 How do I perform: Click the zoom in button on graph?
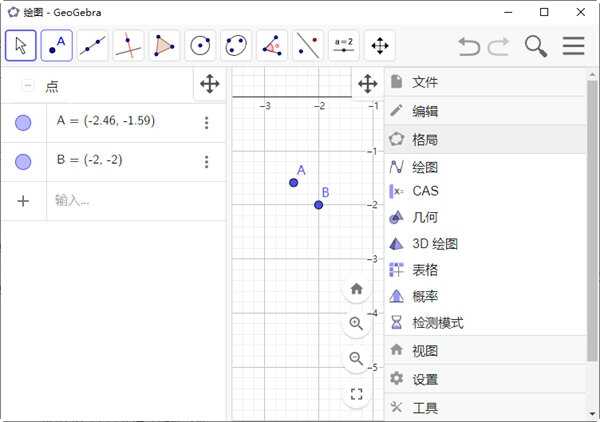(356, 323)
